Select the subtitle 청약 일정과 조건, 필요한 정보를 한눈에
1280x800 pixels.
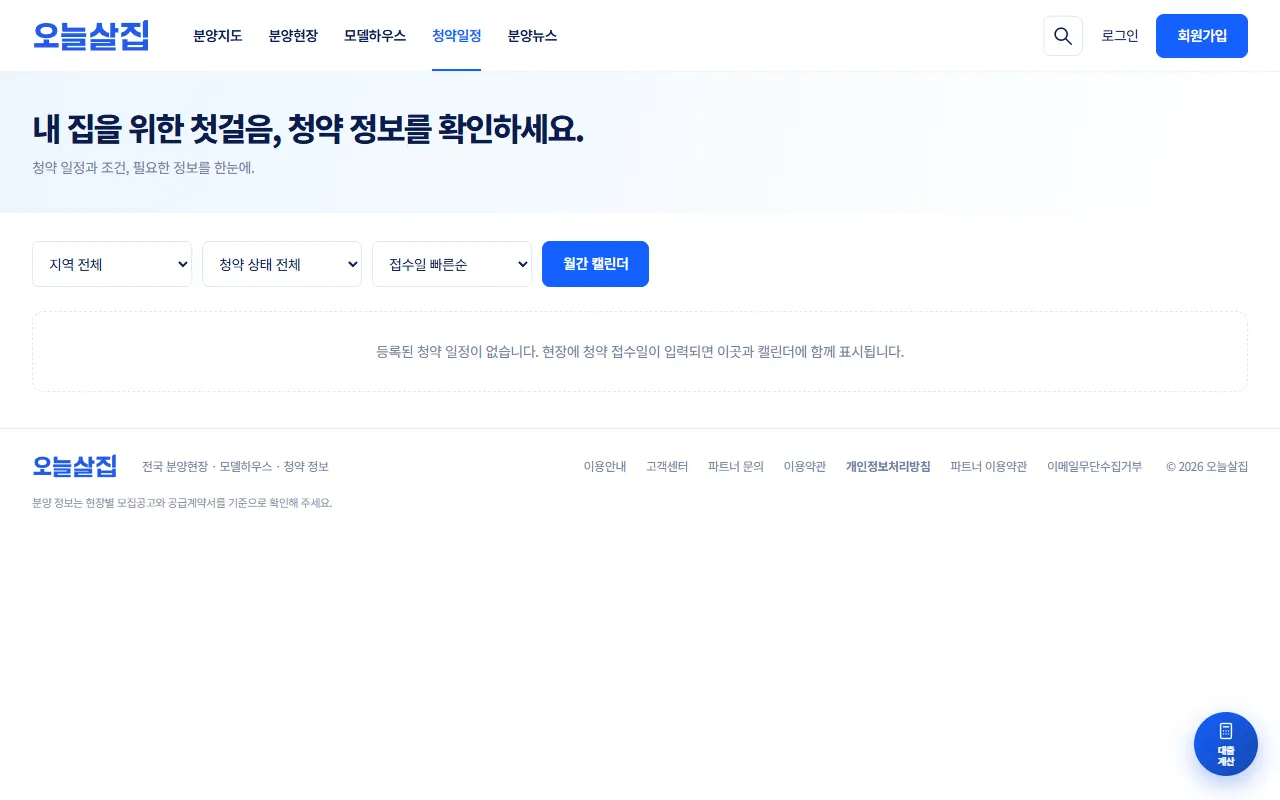[143, 168]
